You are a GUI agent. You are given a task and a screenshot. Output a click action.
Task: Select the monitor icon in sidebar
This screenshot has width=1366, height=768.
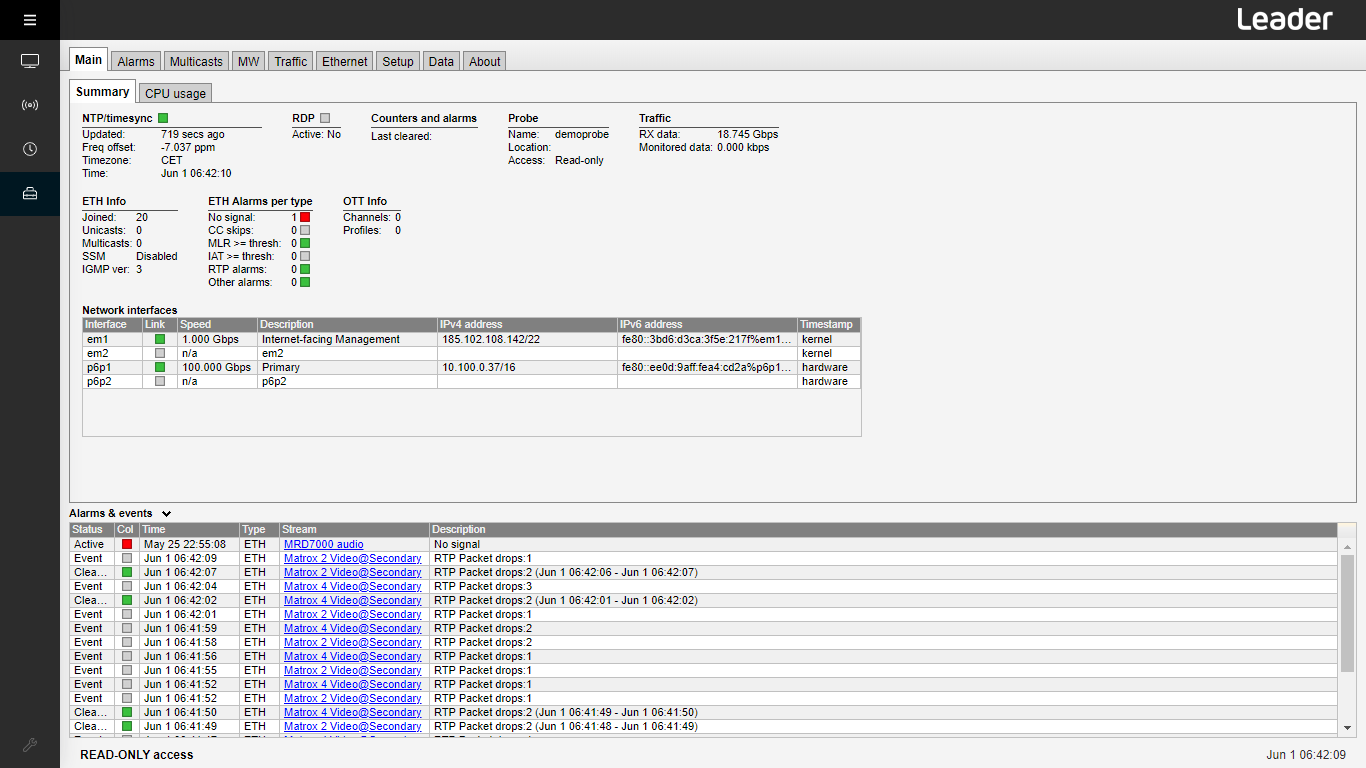point(30,61)
